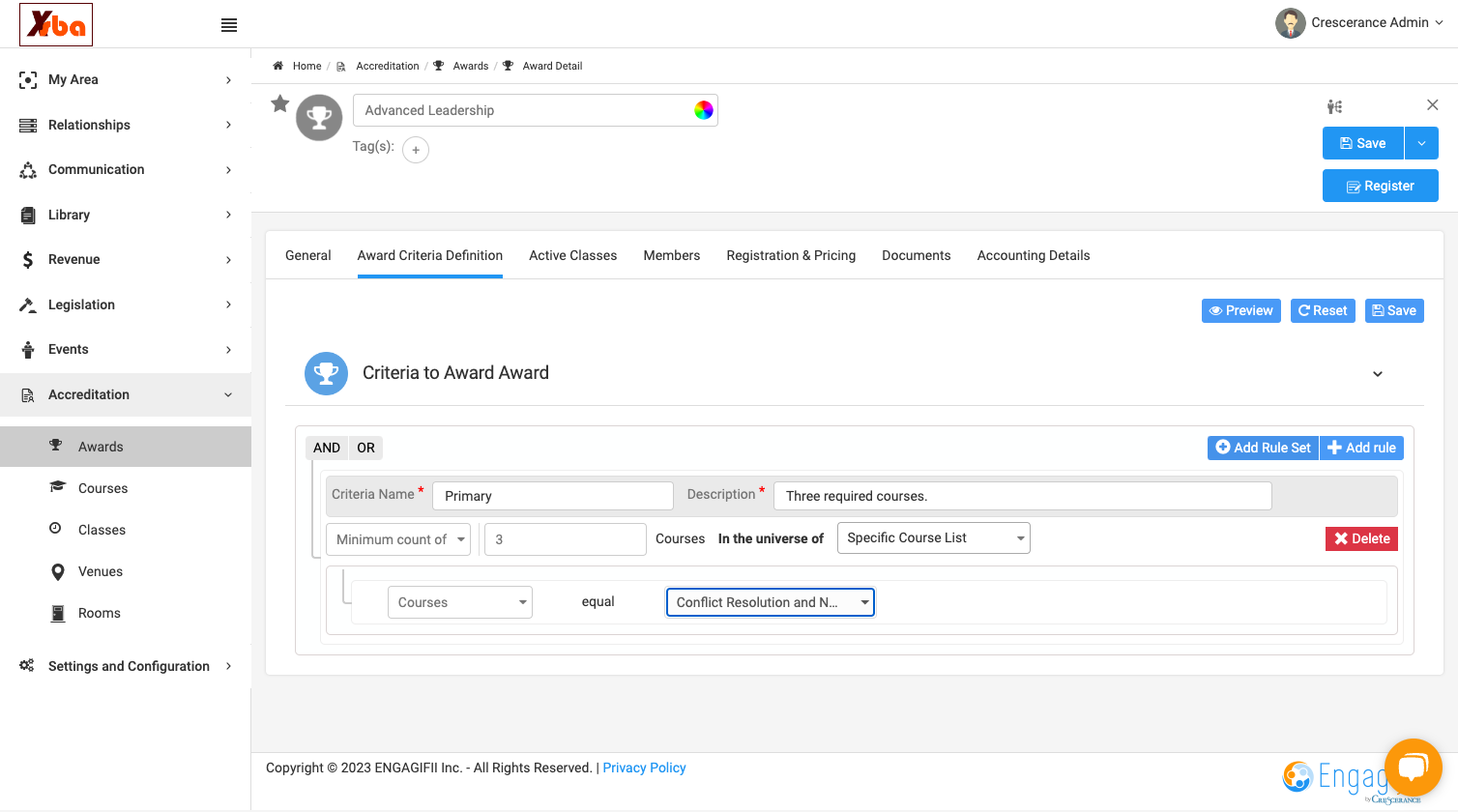This screenshot has height=812, width=1458.
Task: Click the people icon above Save
Action: (x=1334, y=106)
